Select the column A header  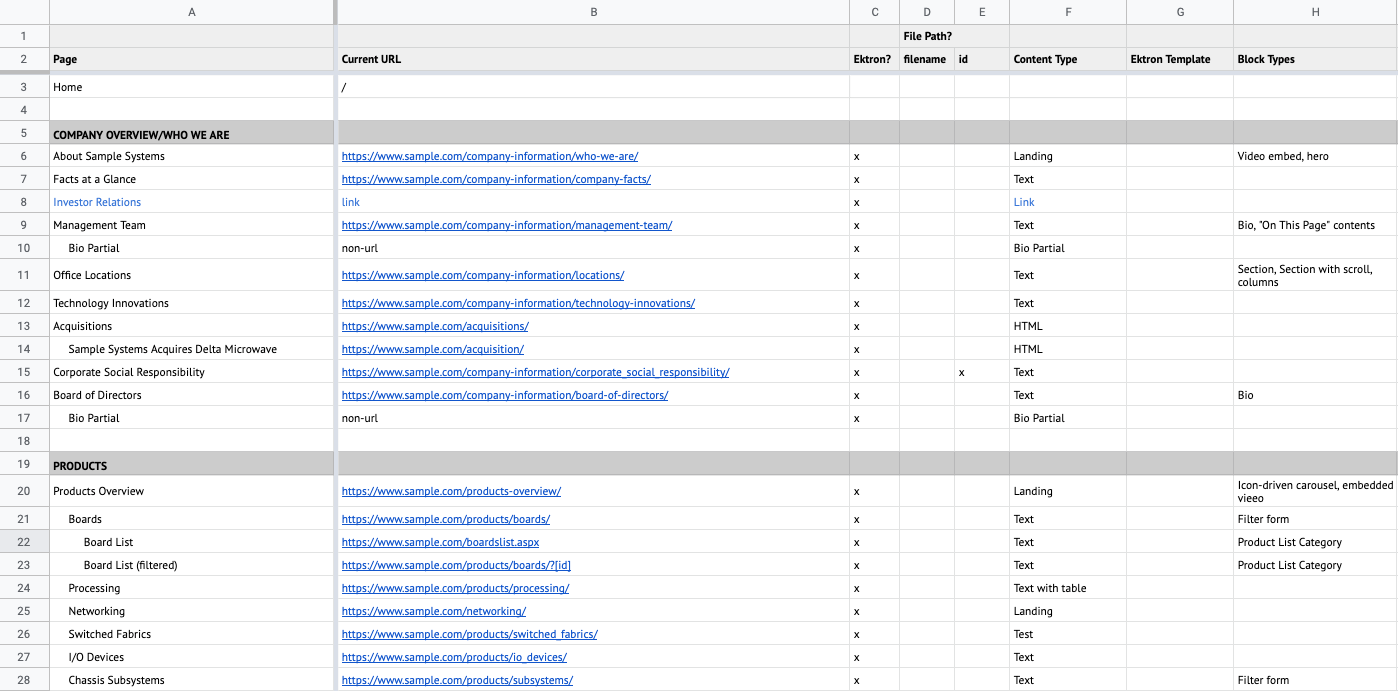point(191,12)
